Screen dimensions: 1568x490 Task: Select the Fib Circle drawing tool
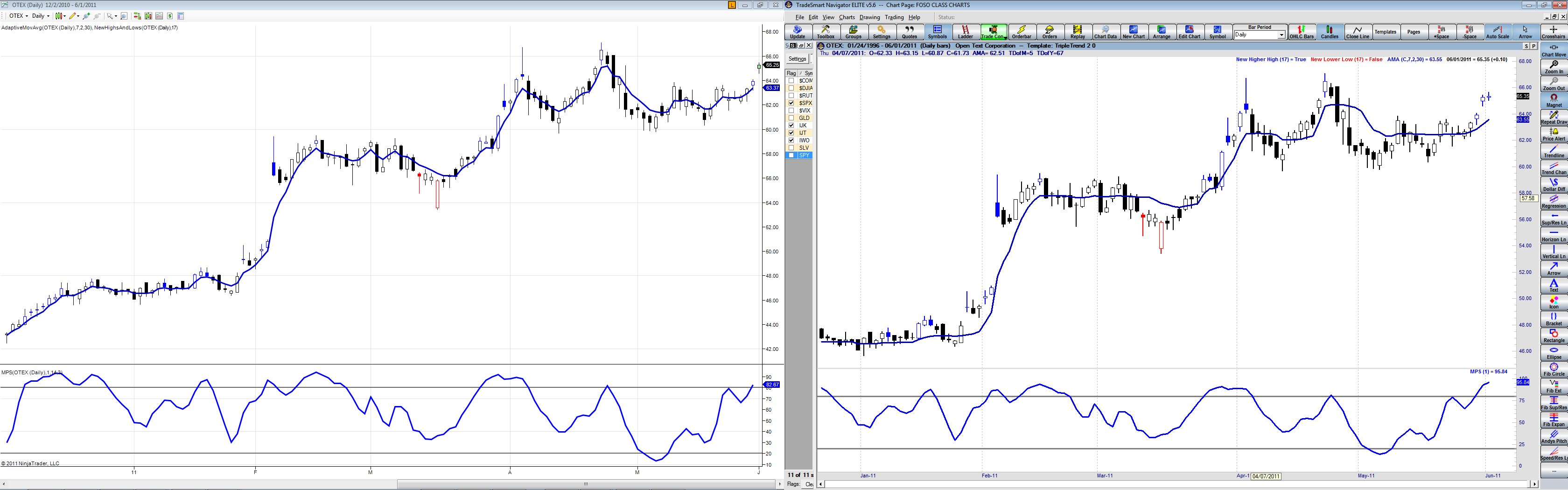(x=1554, y=370)
